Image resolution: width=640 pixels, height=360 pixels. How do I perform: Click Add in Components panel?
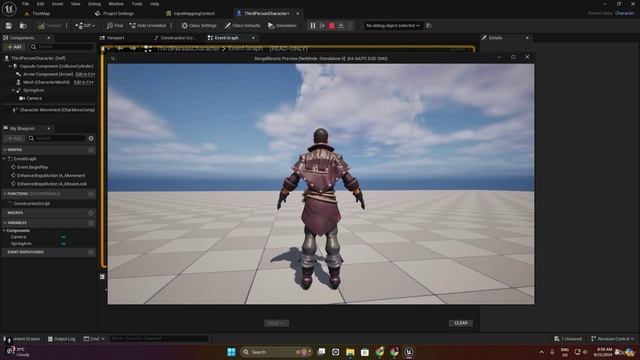point(14,47)
